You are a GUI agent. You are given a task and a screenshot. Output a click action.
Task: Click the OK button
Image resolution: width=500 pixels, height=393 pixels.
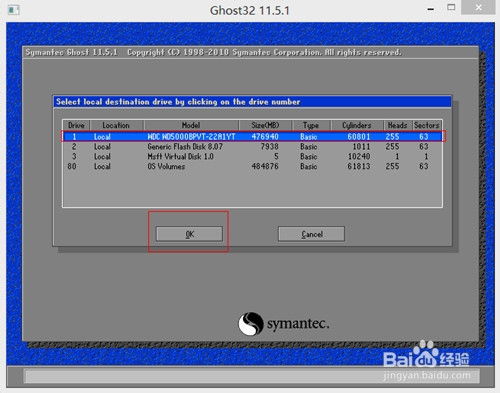[x=189, y=234]
